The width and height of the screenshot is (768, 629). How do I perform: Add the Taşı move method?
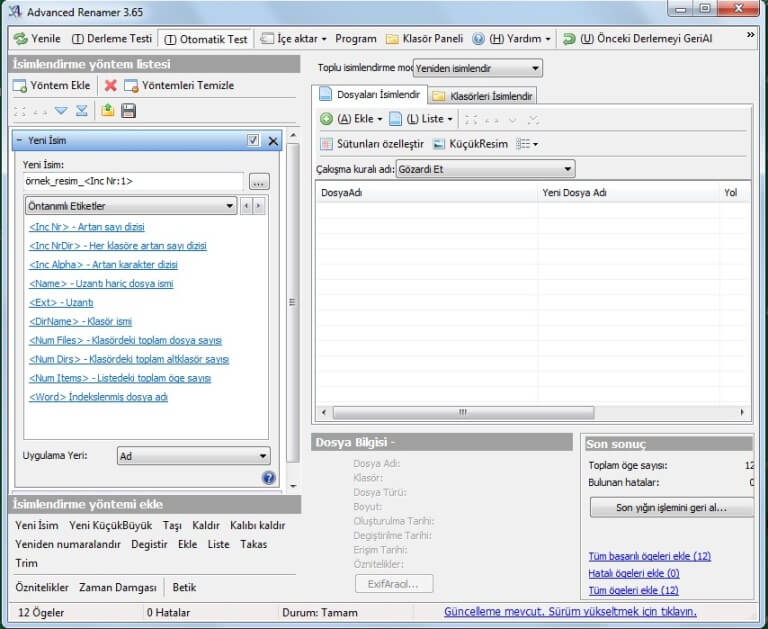coord(172,526)
